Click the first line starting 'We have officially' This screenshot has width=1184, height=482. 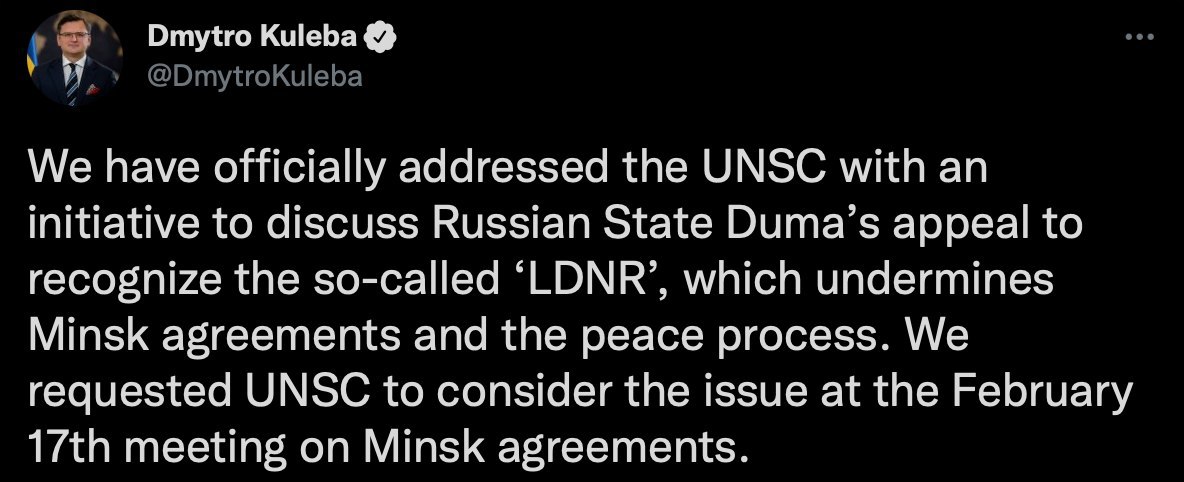[x=509, y=169]
